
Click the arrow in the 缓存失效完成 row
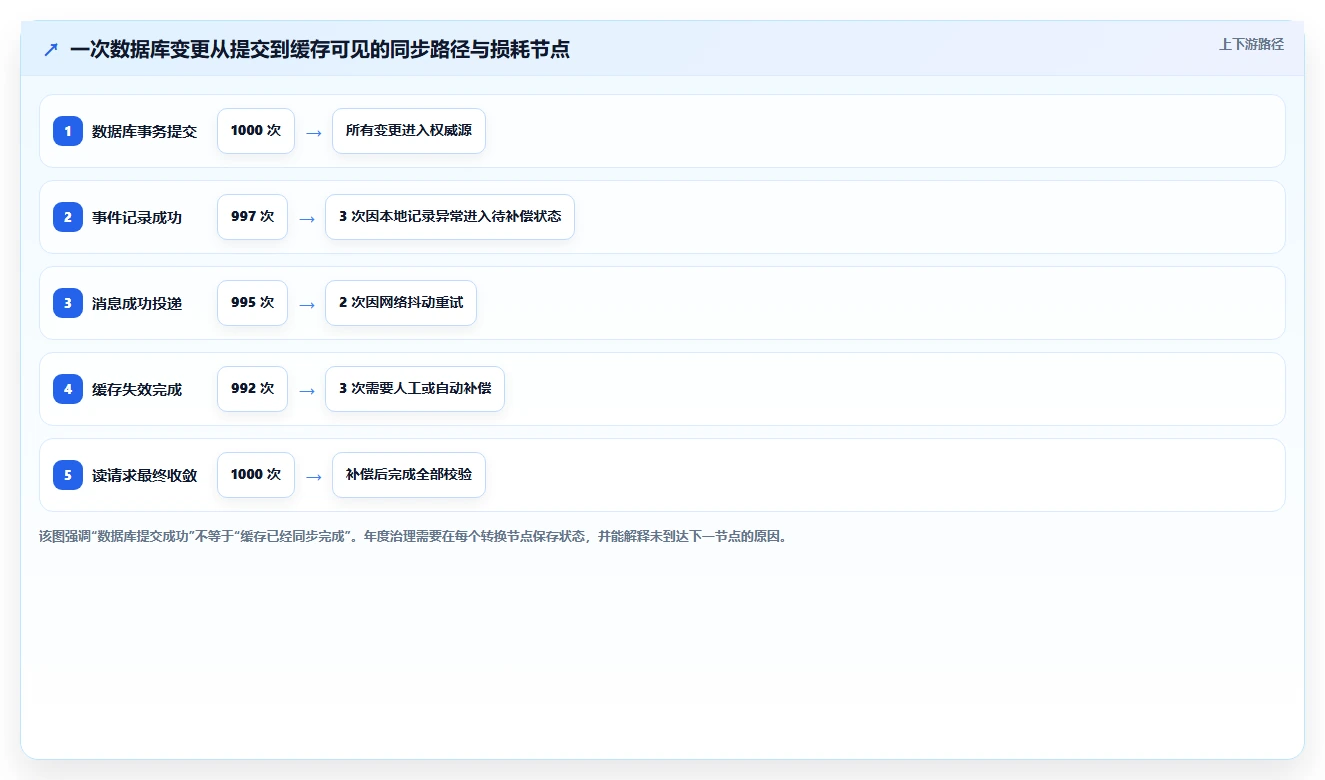[306, 390]
